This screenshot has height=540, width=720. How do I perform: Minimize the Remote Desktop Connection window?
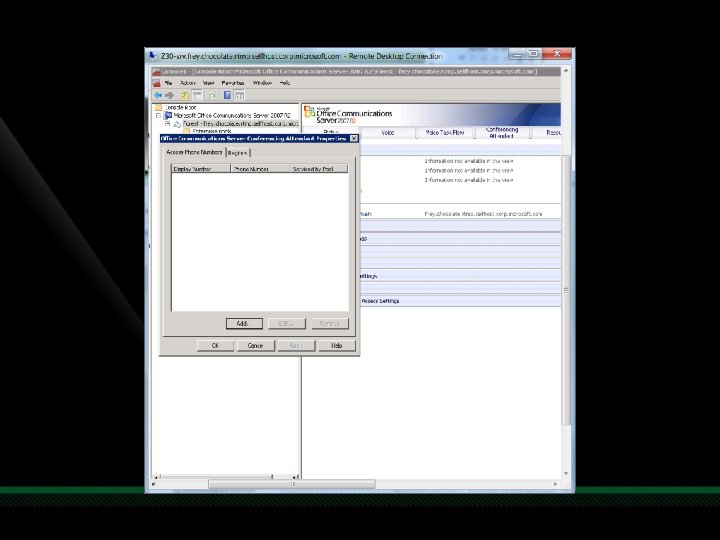pos(517,54)
